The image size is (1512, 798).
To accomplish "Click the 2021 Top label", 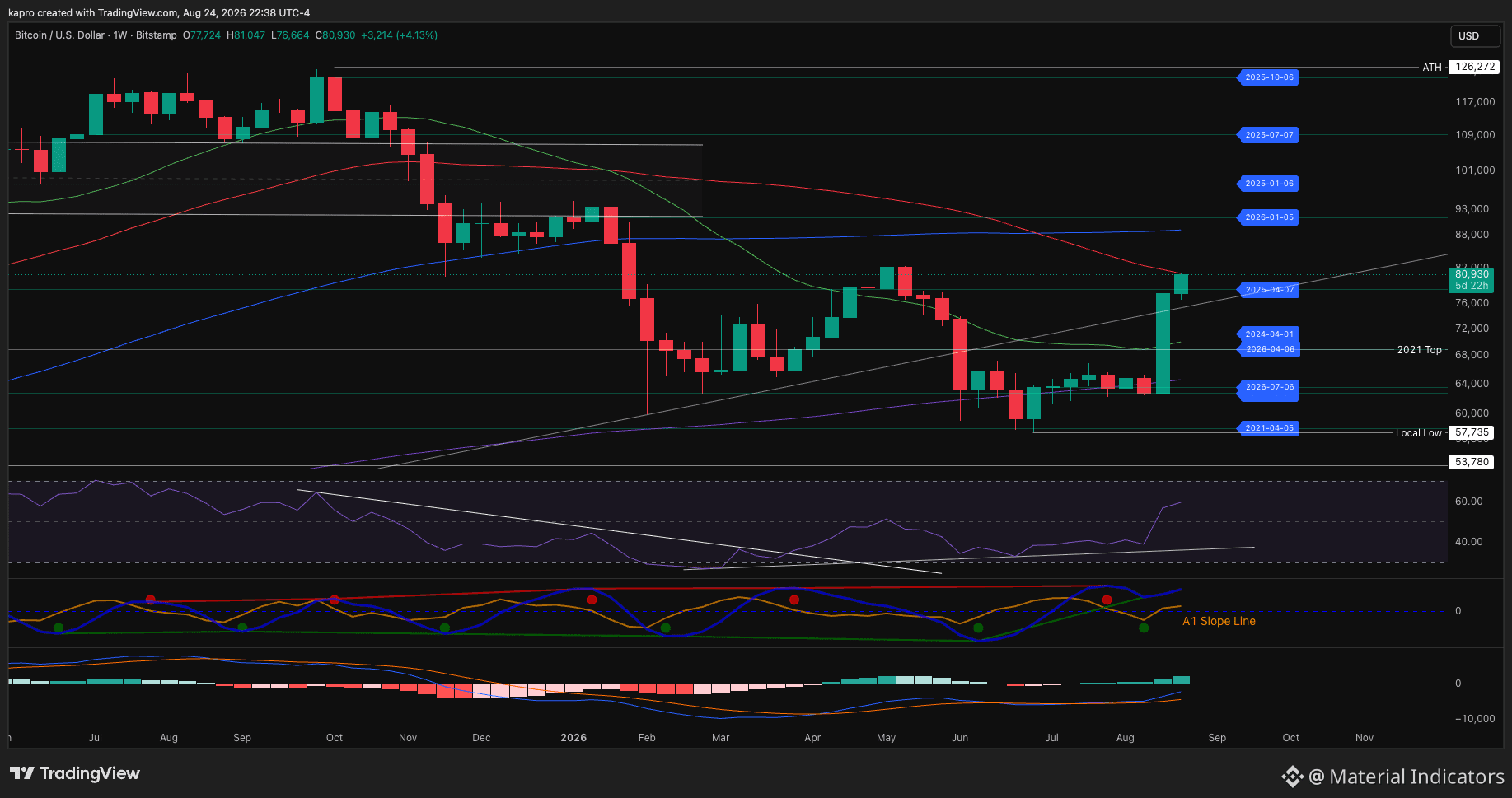I will 1419,350.
